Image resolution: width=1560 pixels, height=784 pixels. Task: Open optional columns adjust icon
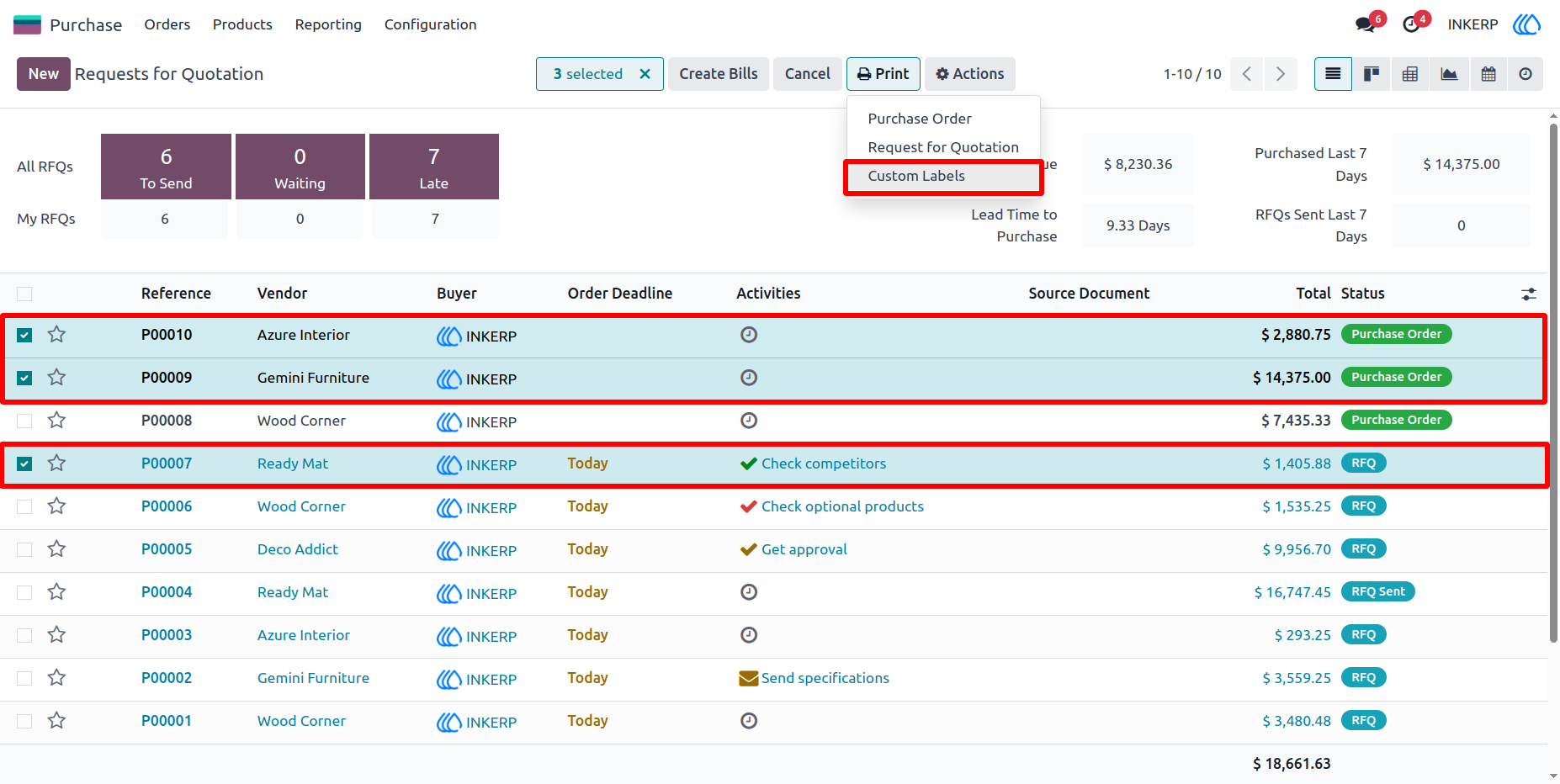[x=1529, y=294]
